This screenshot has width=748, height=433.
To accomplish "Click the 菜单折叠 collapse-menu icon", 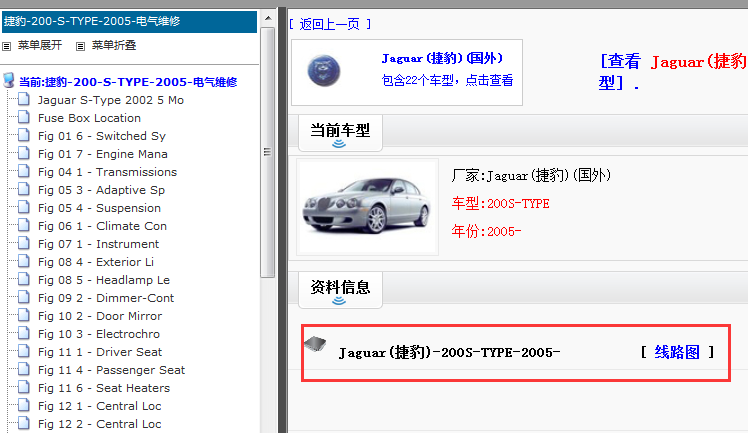I will [80, 46].
